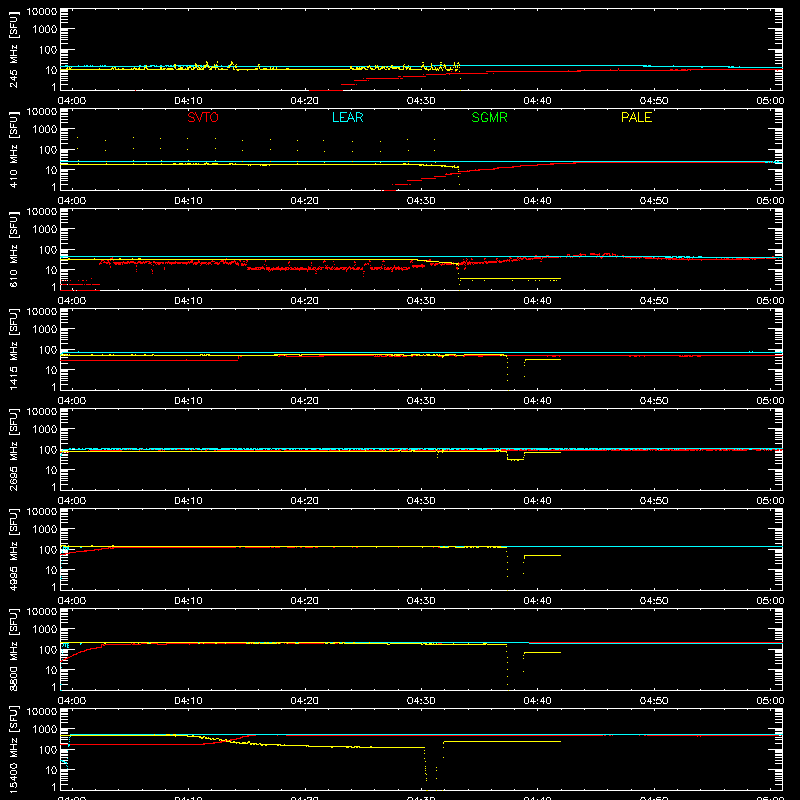Click 04:40 time label below 610 MHz plot
800x800 pixels.
537,301
